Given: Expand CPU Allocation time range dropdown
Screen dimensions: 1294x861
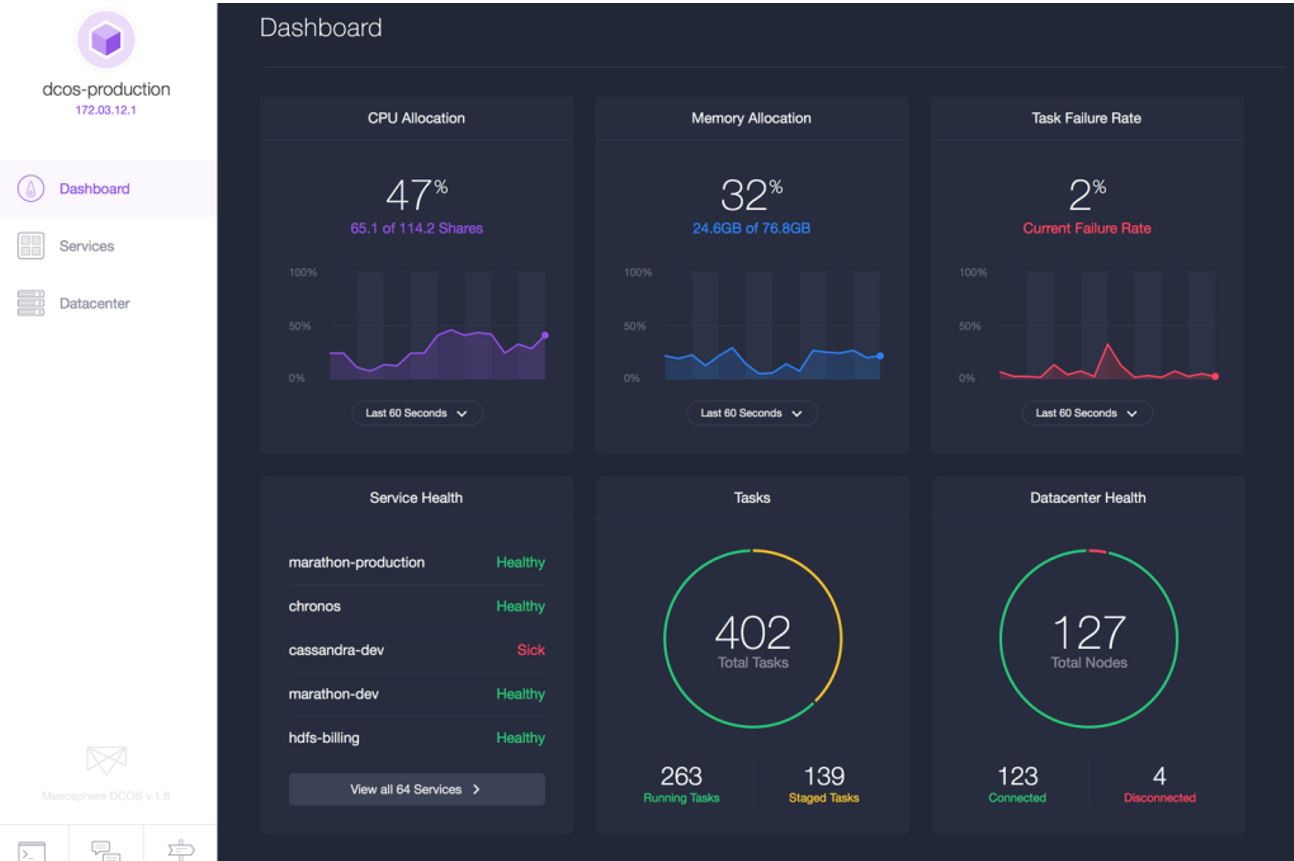Looking at the screenshot, I should (416, 413).
